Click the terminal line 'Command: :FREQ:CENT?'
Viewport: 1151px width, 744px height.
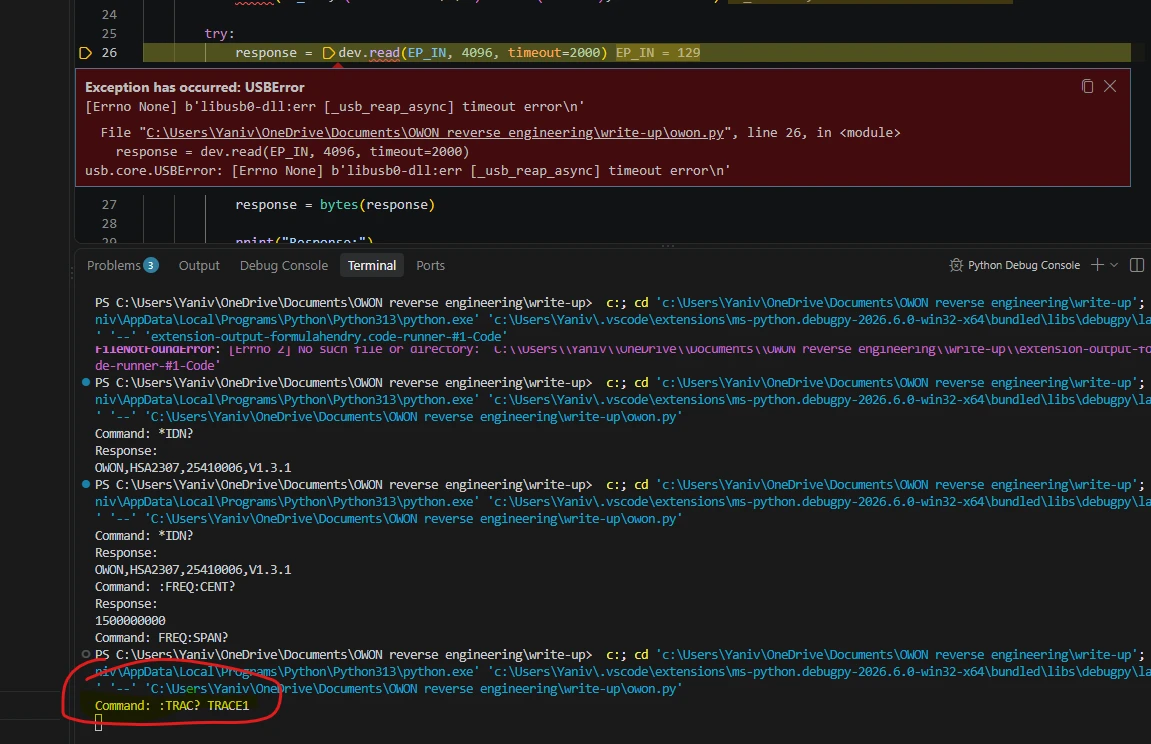(165, 587)
